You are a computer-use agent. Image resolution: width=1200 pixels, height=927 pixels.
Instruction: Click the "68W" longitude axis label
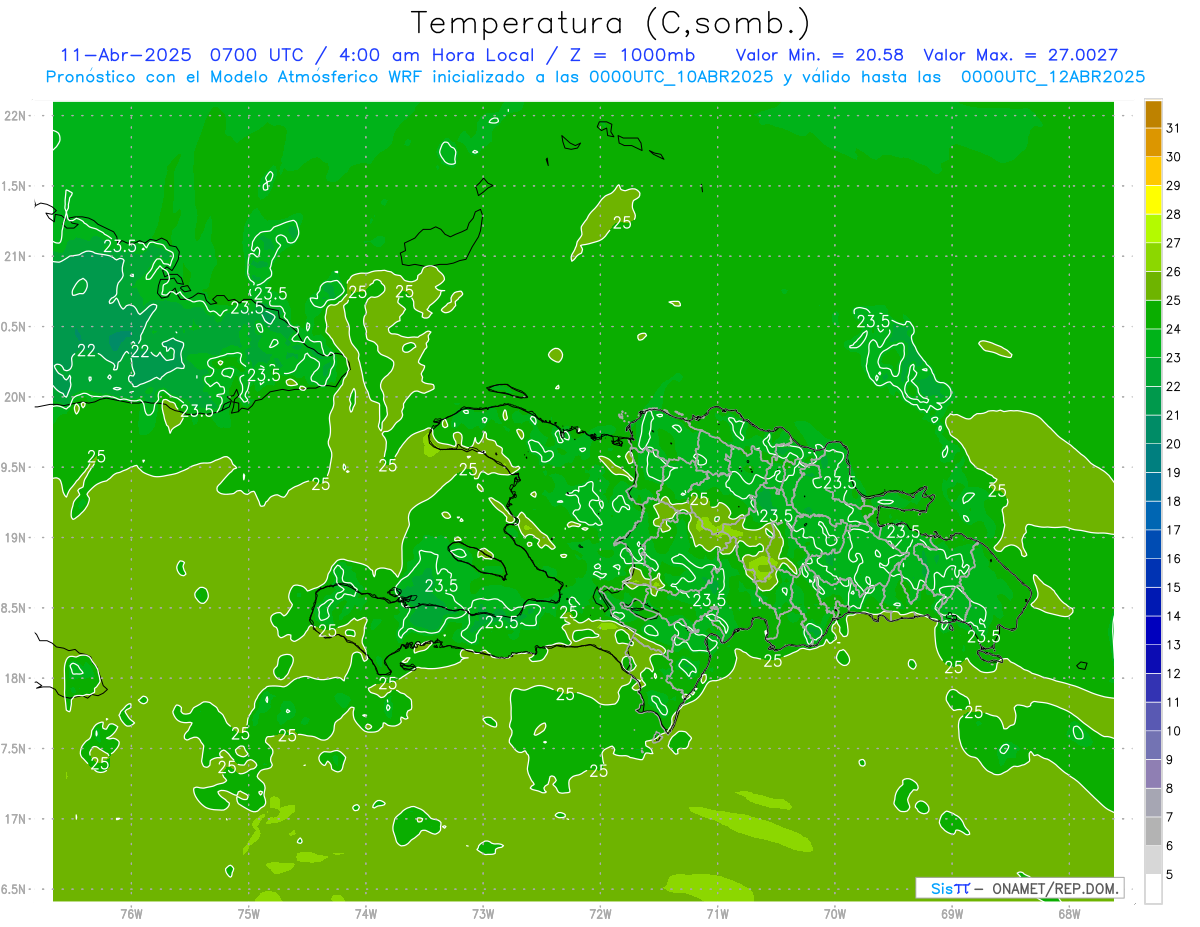1069,913
